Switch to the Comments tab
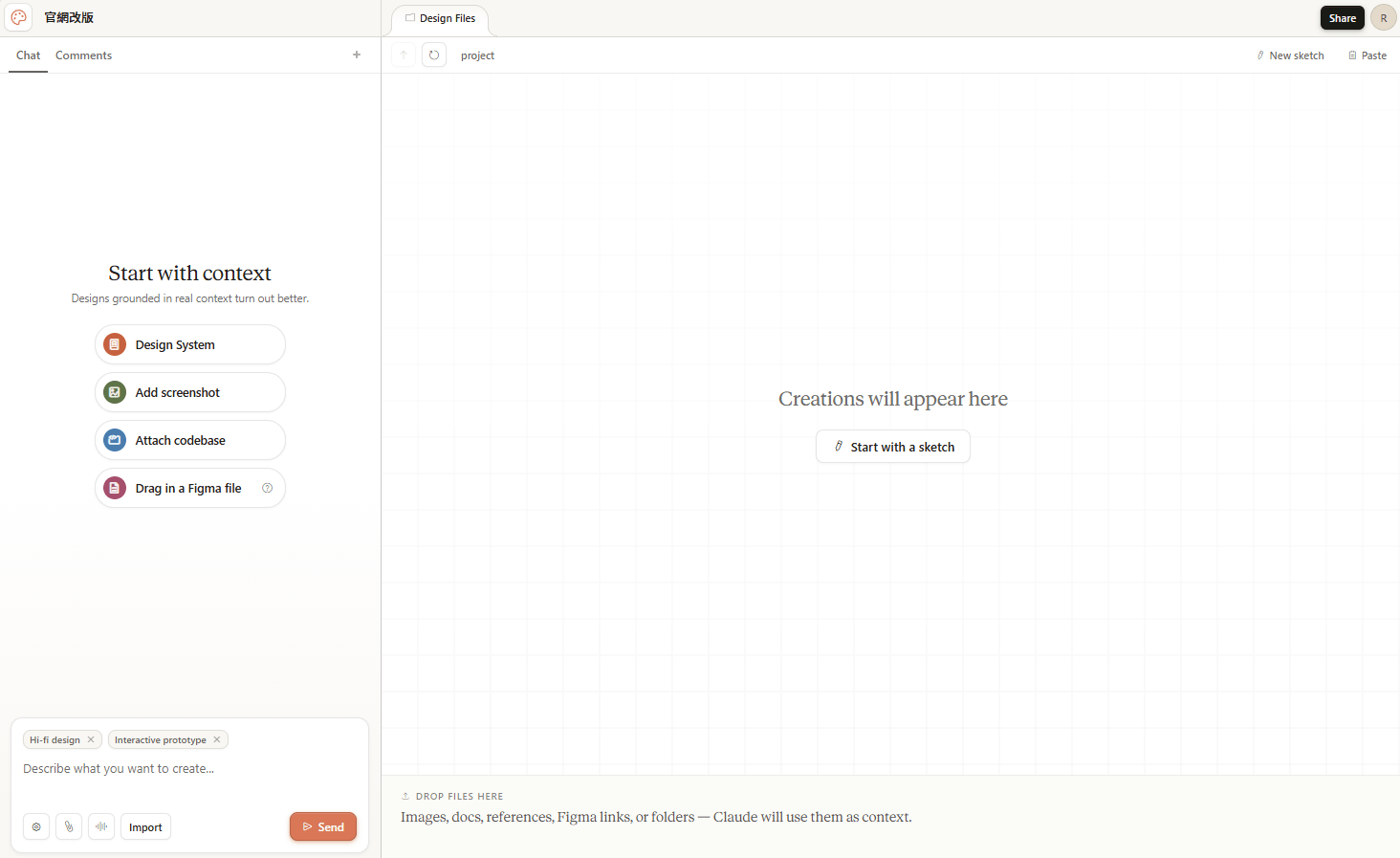Screen dimensions: 1400x858 [x=83, y=55]
